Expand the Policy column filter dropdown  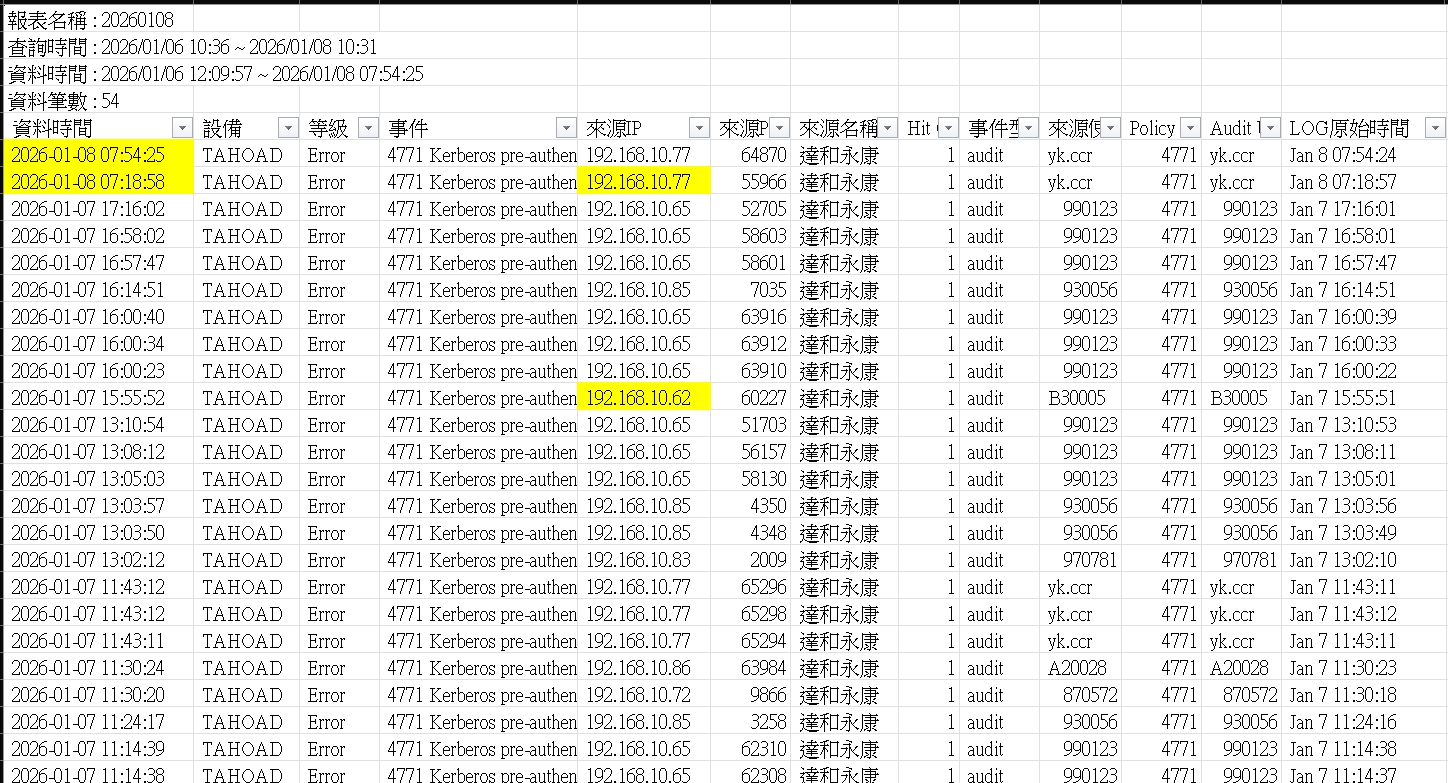1190,128
